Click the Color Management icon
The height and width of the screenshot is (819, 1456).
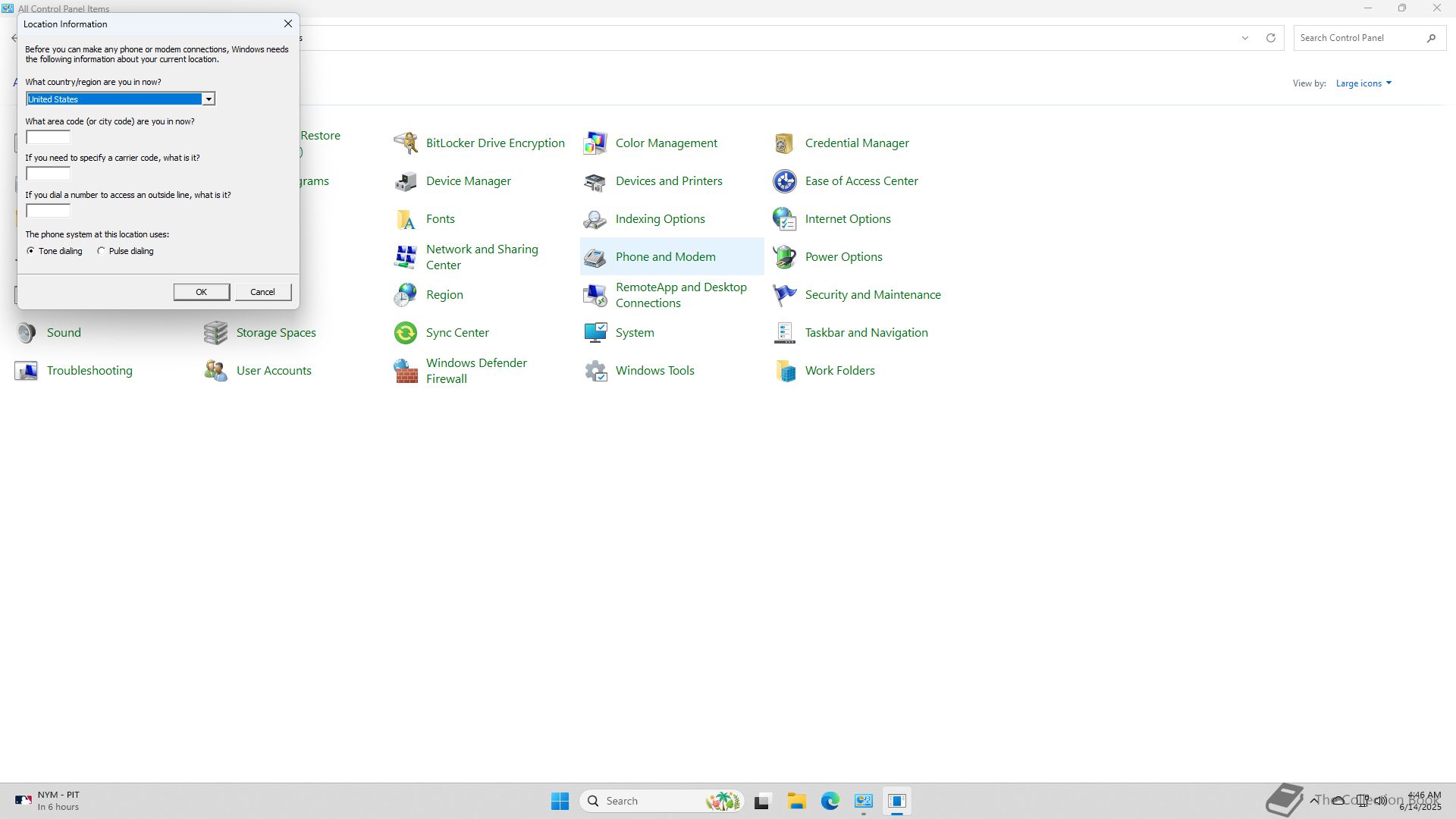[595, 143]
